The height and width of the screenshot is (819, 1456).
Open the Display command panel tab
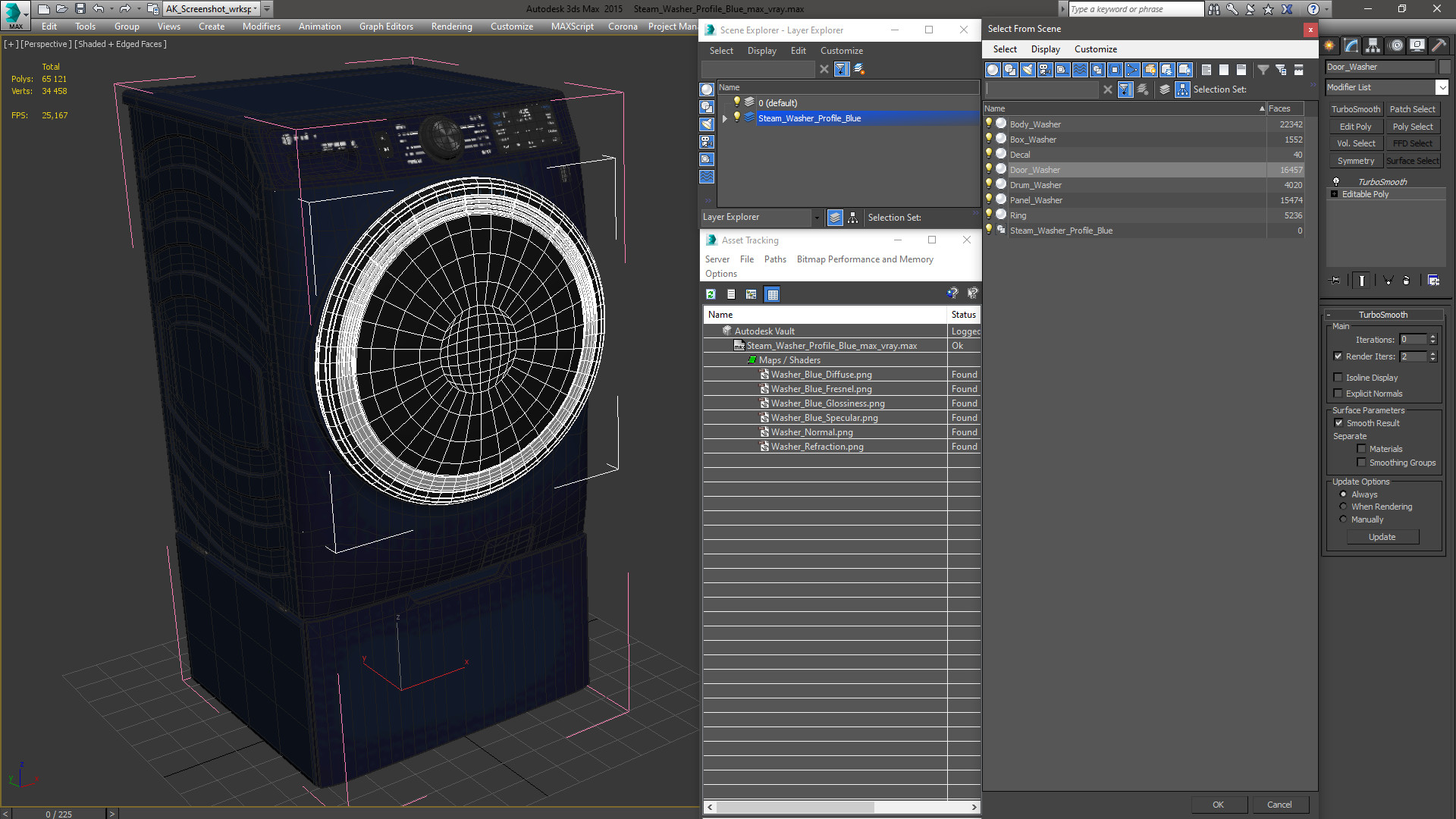pyautogui.click(x=1417, y=45)
